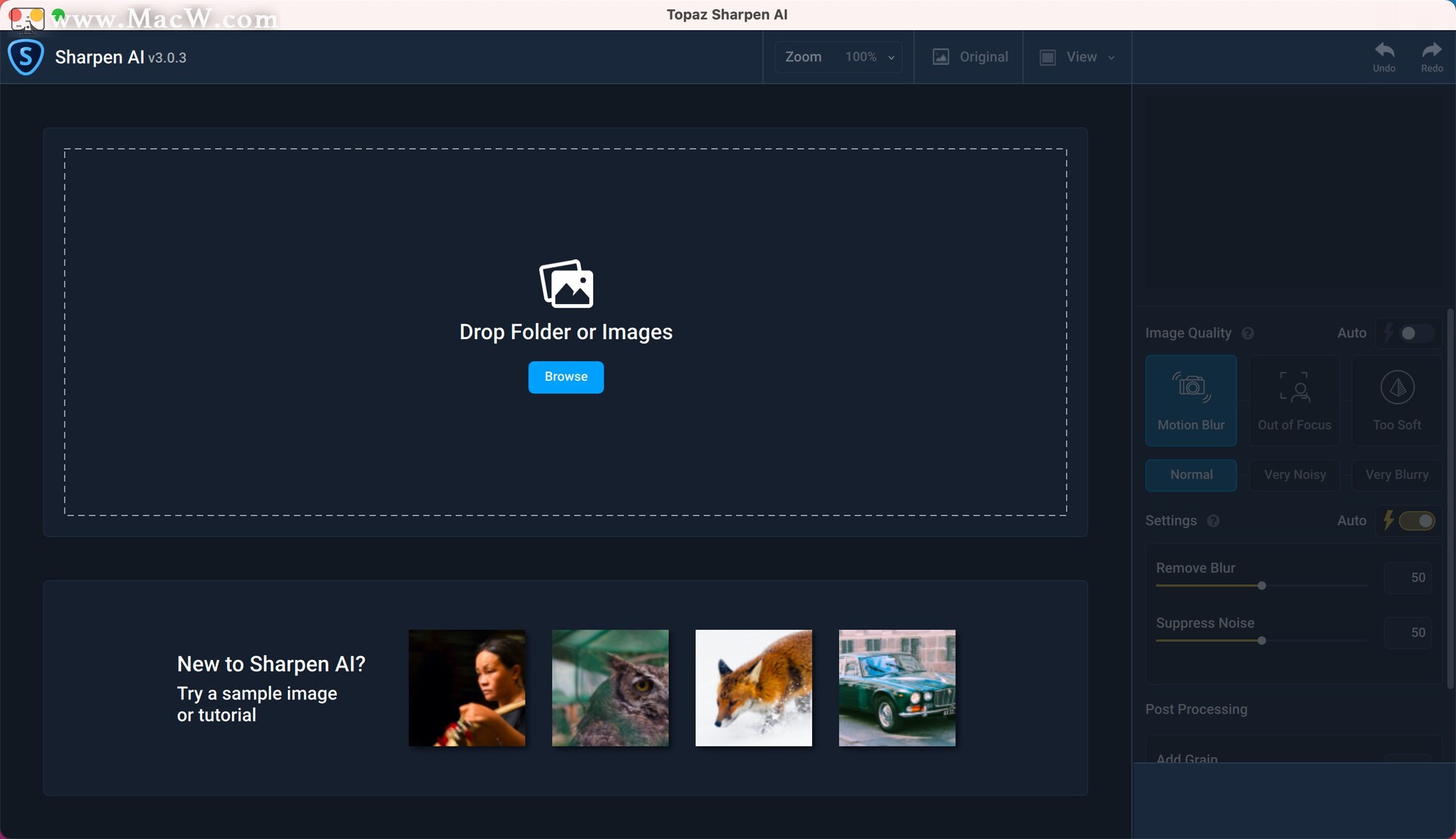This screenshot has height=839, width=1456.
Task: Click the Original view icon
Action: click(940, 57)
